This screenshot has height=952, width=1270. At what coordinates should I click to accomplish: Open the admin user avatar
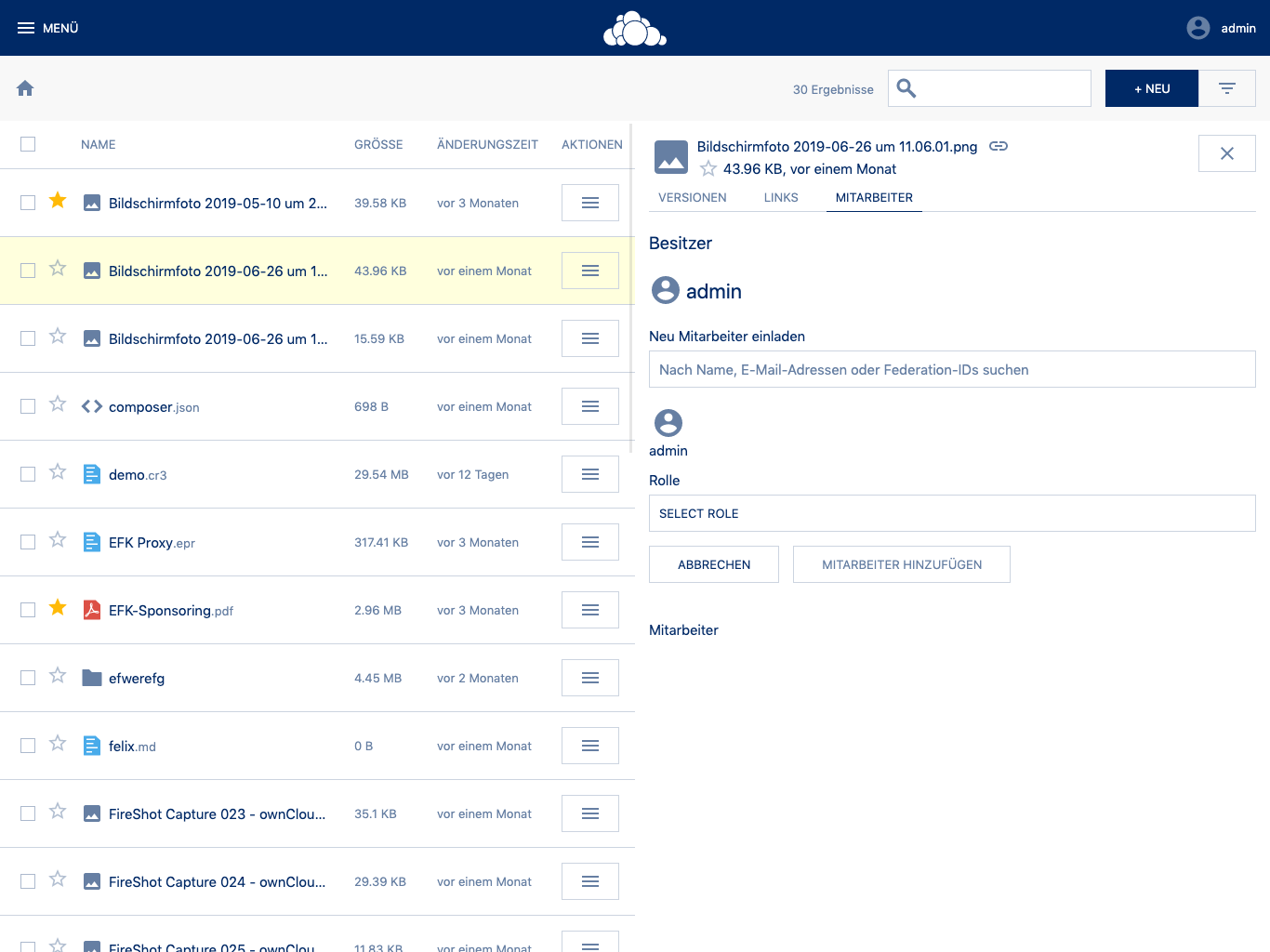(x=1198, y=28)
